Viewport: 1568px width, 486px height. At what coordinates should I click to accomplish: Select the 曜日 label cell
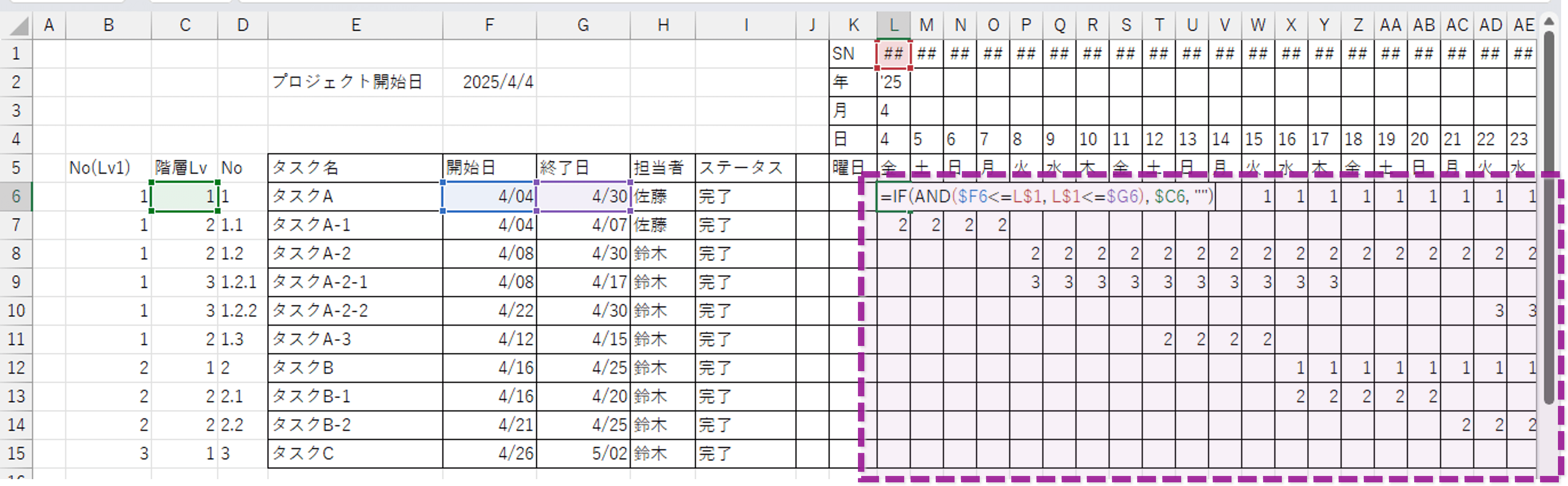[x=852, y=167]
